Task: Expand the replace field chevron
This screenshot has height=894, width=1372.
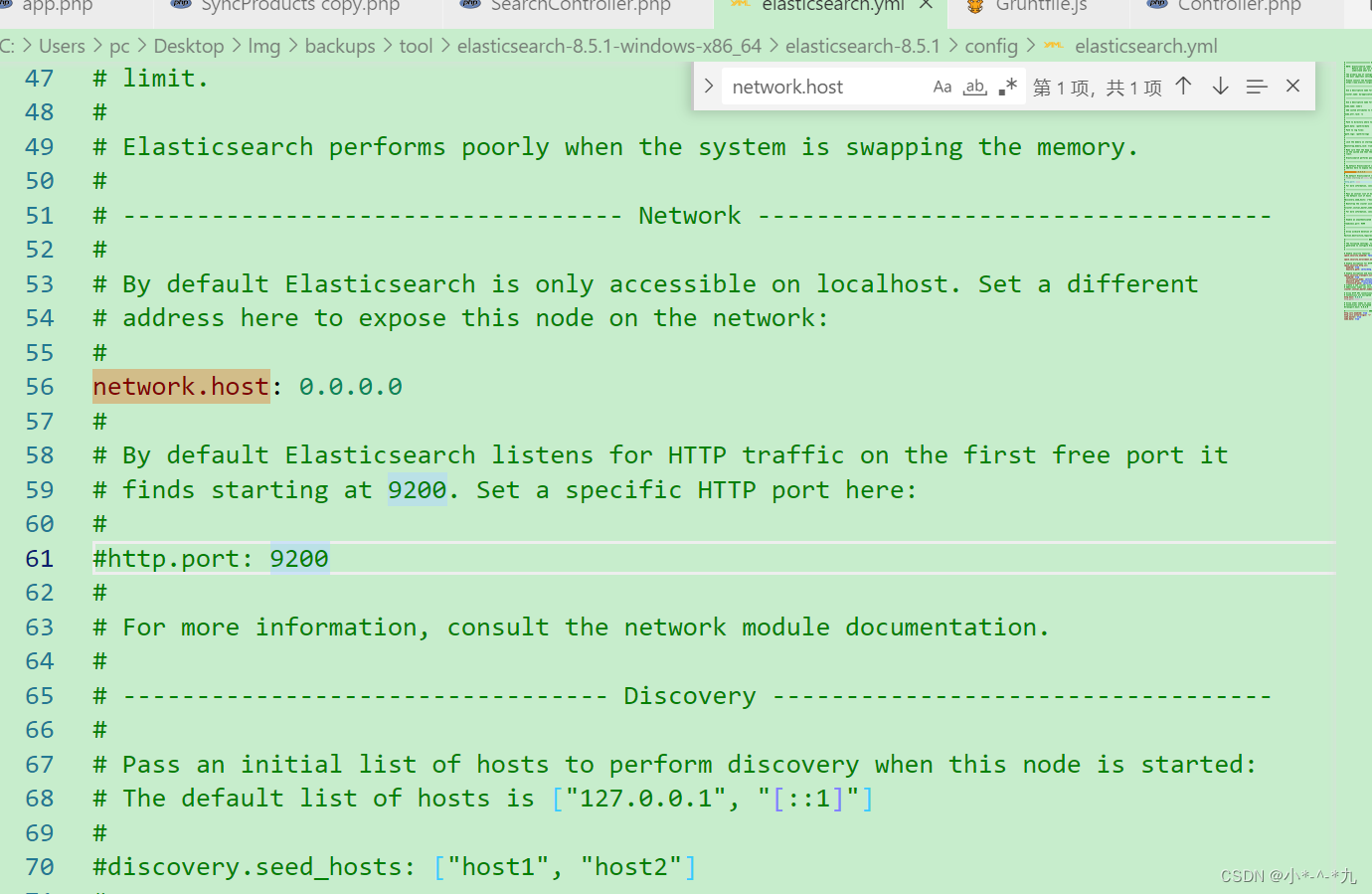Action: point(708,87)
